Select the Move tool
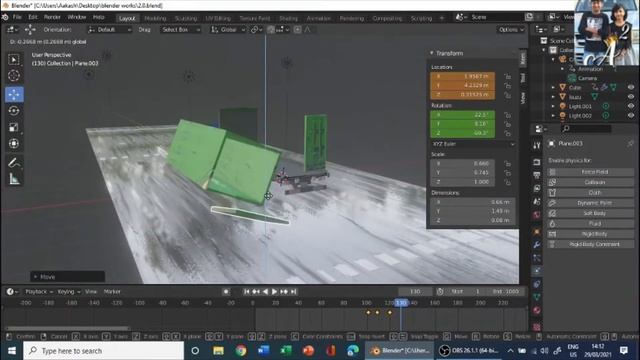The image size is (640, 360). [x=14, y=94]
